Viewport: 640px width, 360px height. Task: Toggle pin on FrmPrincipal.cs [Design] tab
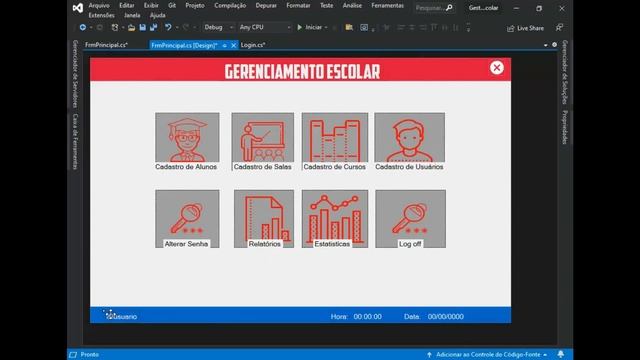click(224, 45)
